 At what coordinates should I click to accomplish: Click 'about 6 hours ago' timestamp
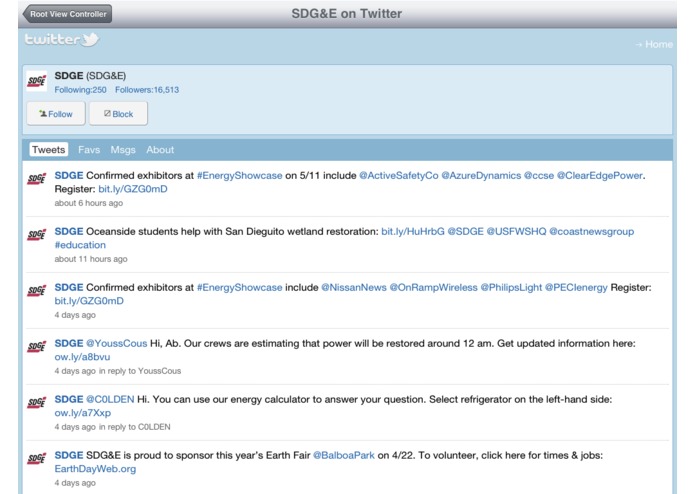pyautogui.click(x=89, y=203)
